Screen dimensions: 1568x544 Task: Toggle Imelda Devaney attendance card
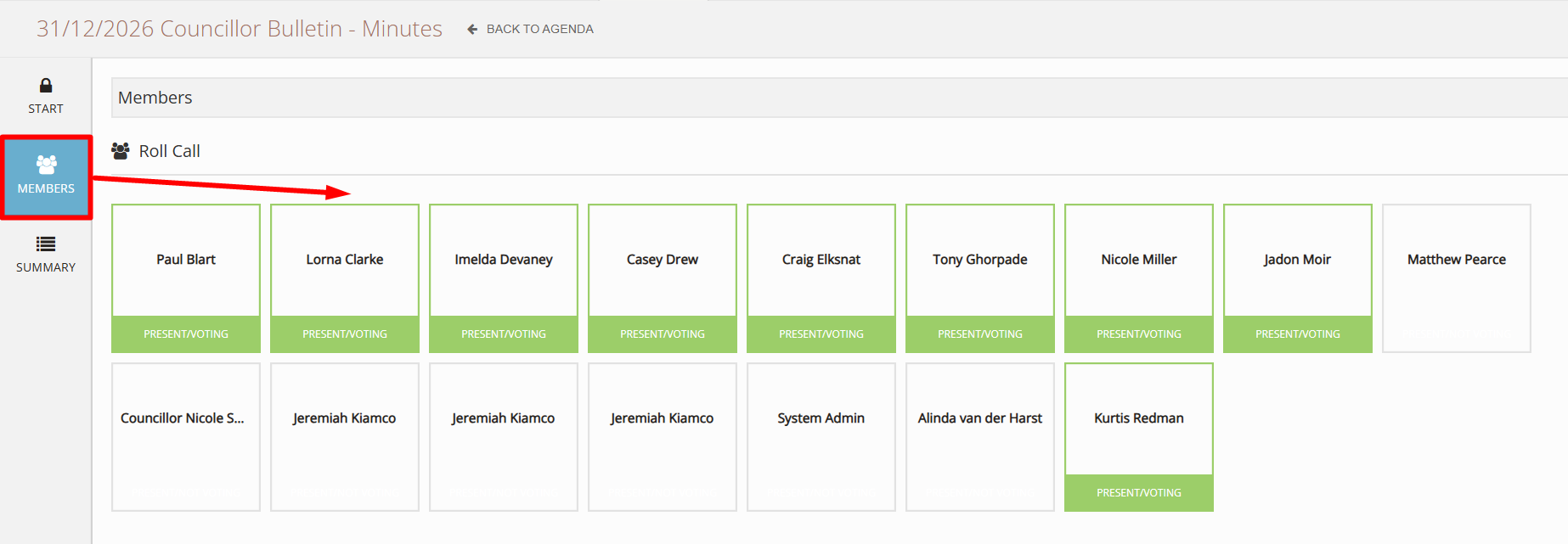(504, 261)
